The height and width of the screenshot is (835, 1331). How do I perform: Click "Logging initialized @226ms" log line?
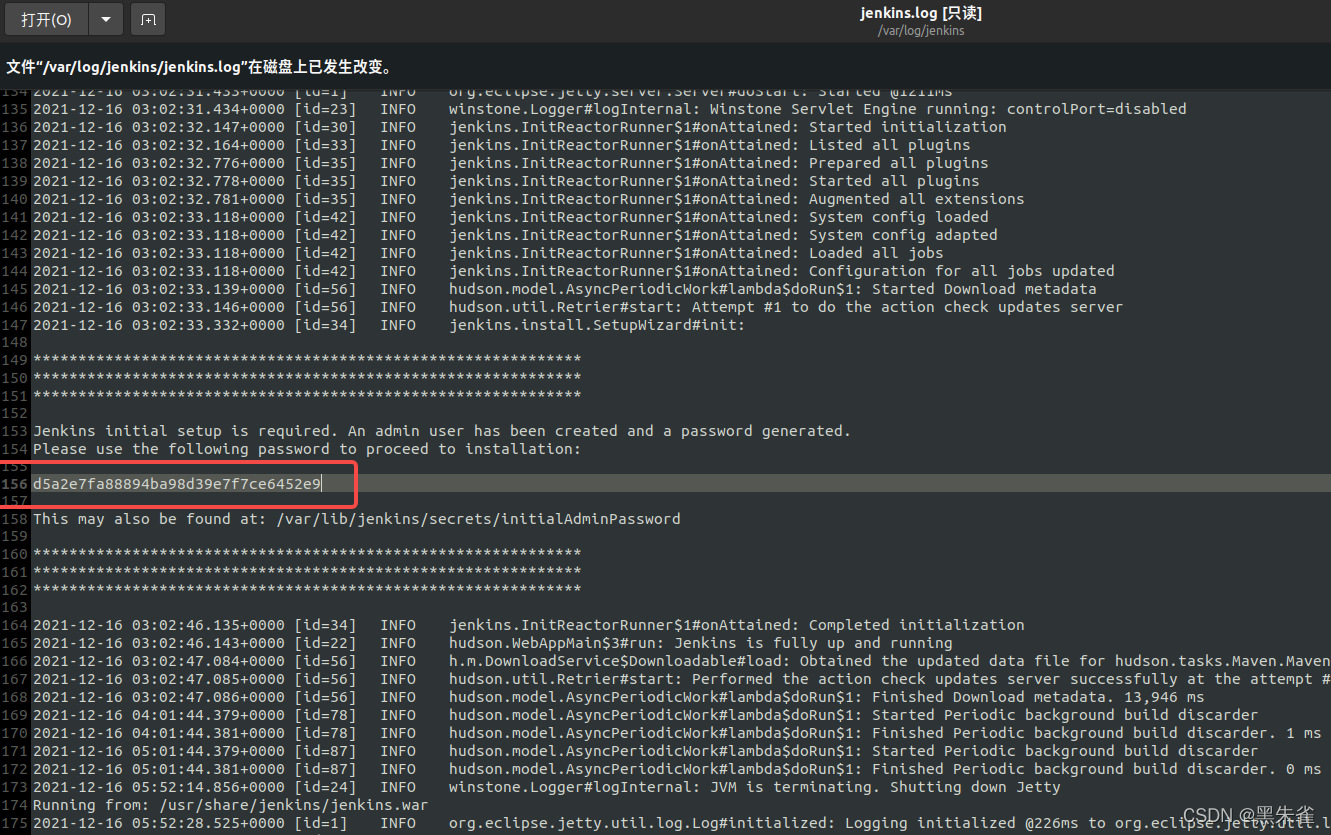(x=682, y=823)
